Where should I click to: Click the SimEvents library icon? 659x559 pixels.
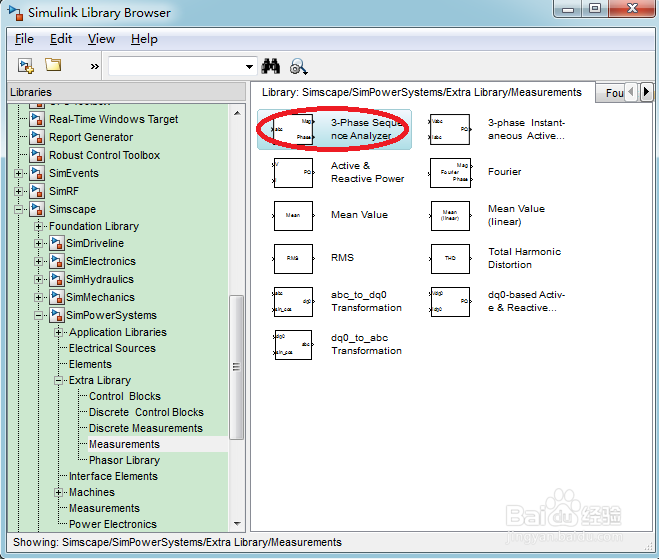point(37,173)
